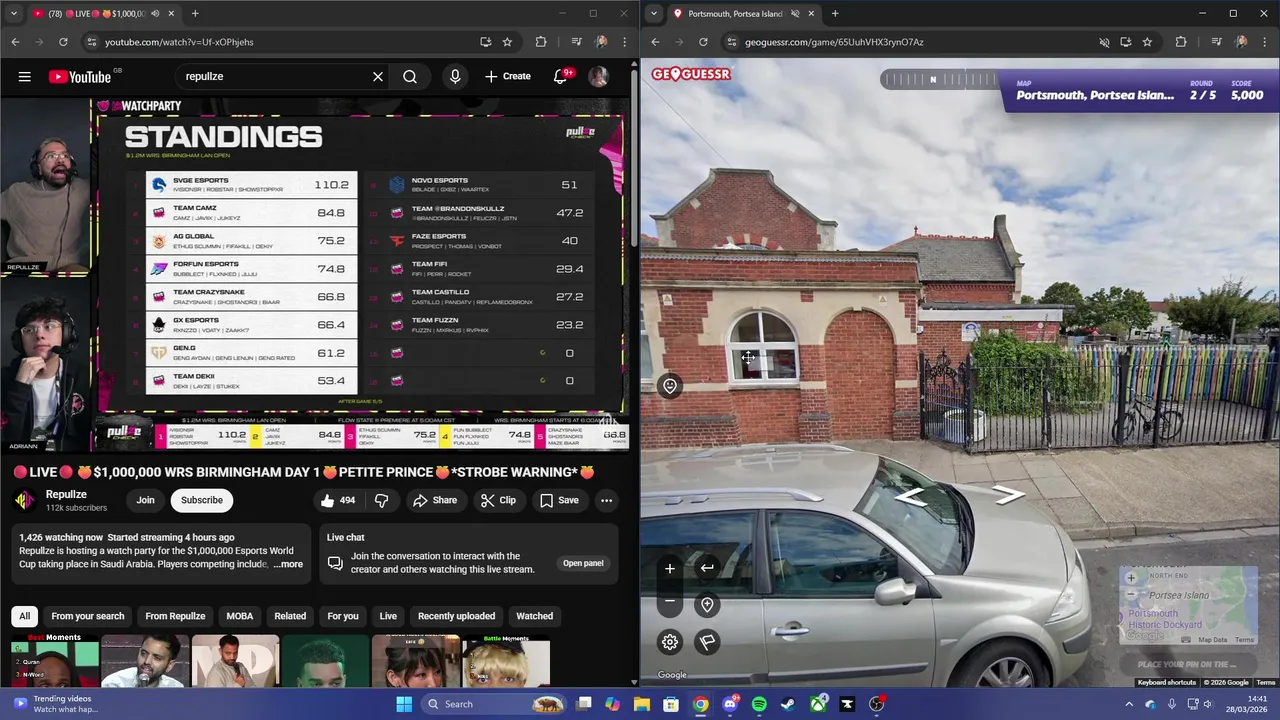Return to start with GeoGuessr flag icon
This screenshot has height=720, width=1280.
[707, 642]
